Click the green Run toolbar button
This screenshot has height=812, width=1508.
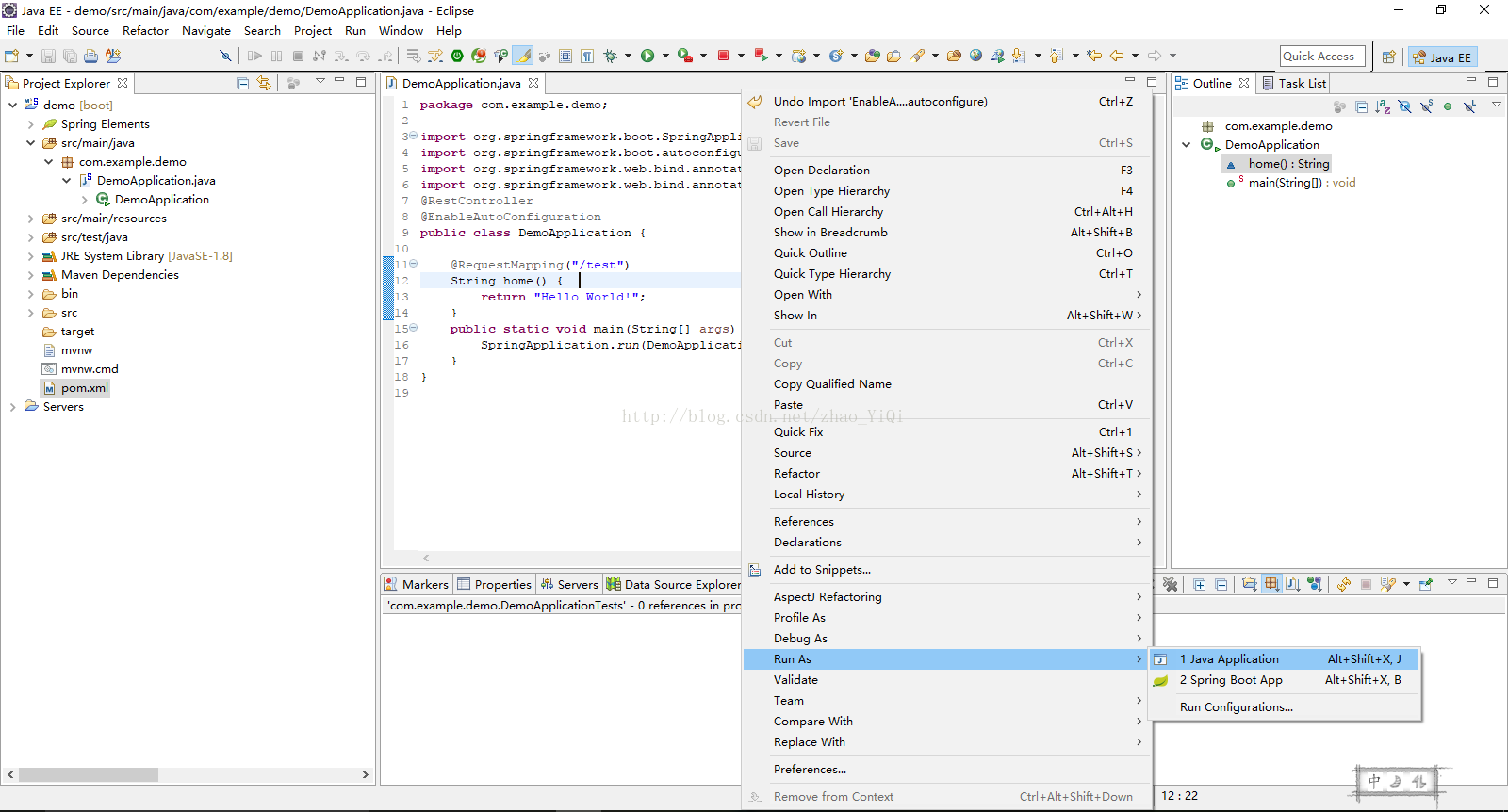[647, 56]
